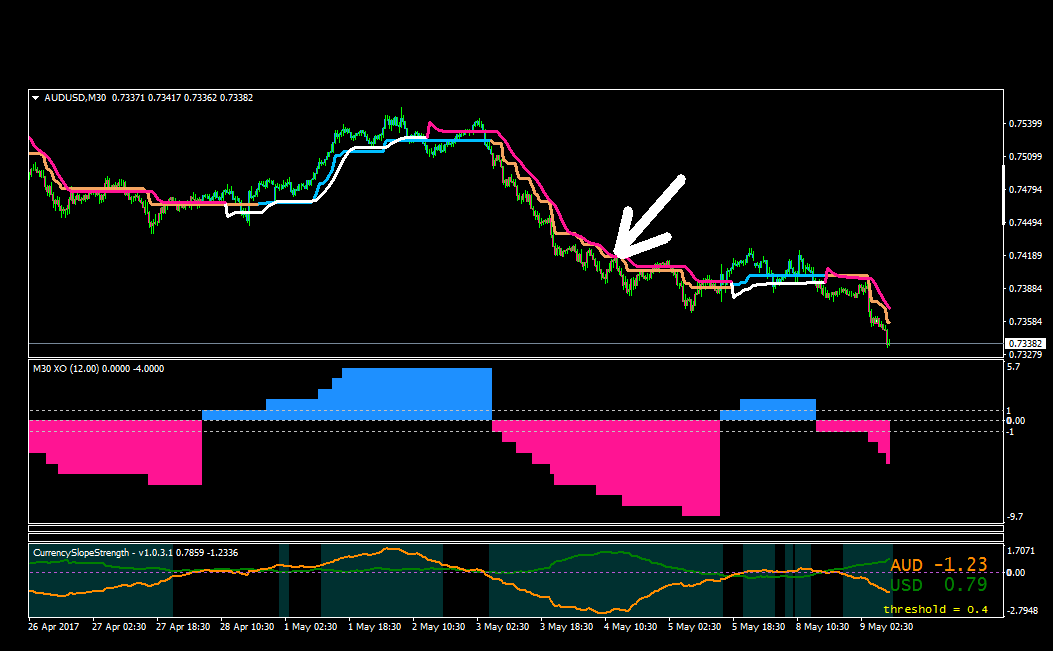Click the 0.75399 price scale label
Image resolution: width=1053 pixels, height=651 pixels.
tap(1025, 124)
